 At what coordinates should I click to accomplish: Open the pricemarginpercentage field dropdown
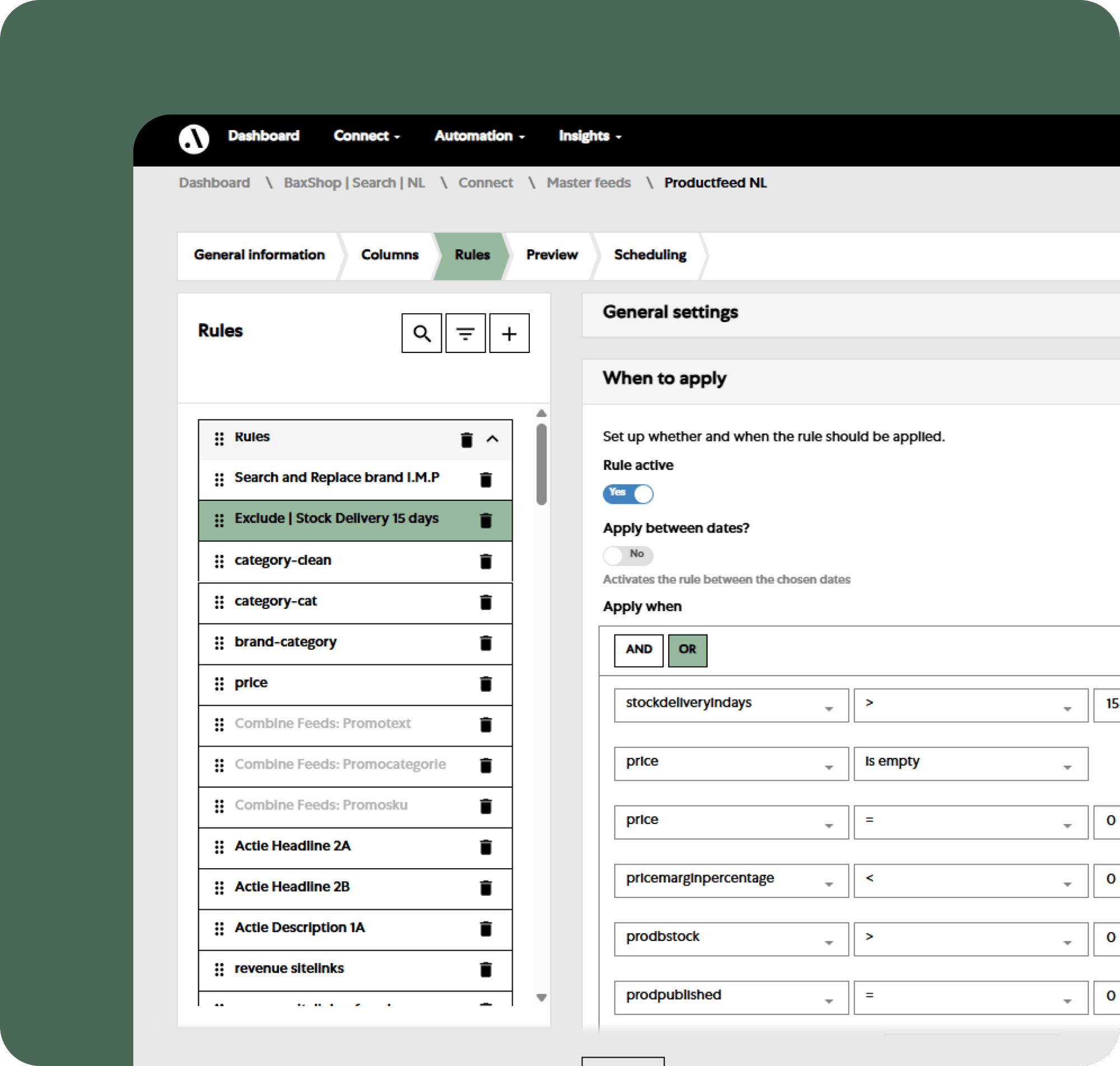(731, 881)
